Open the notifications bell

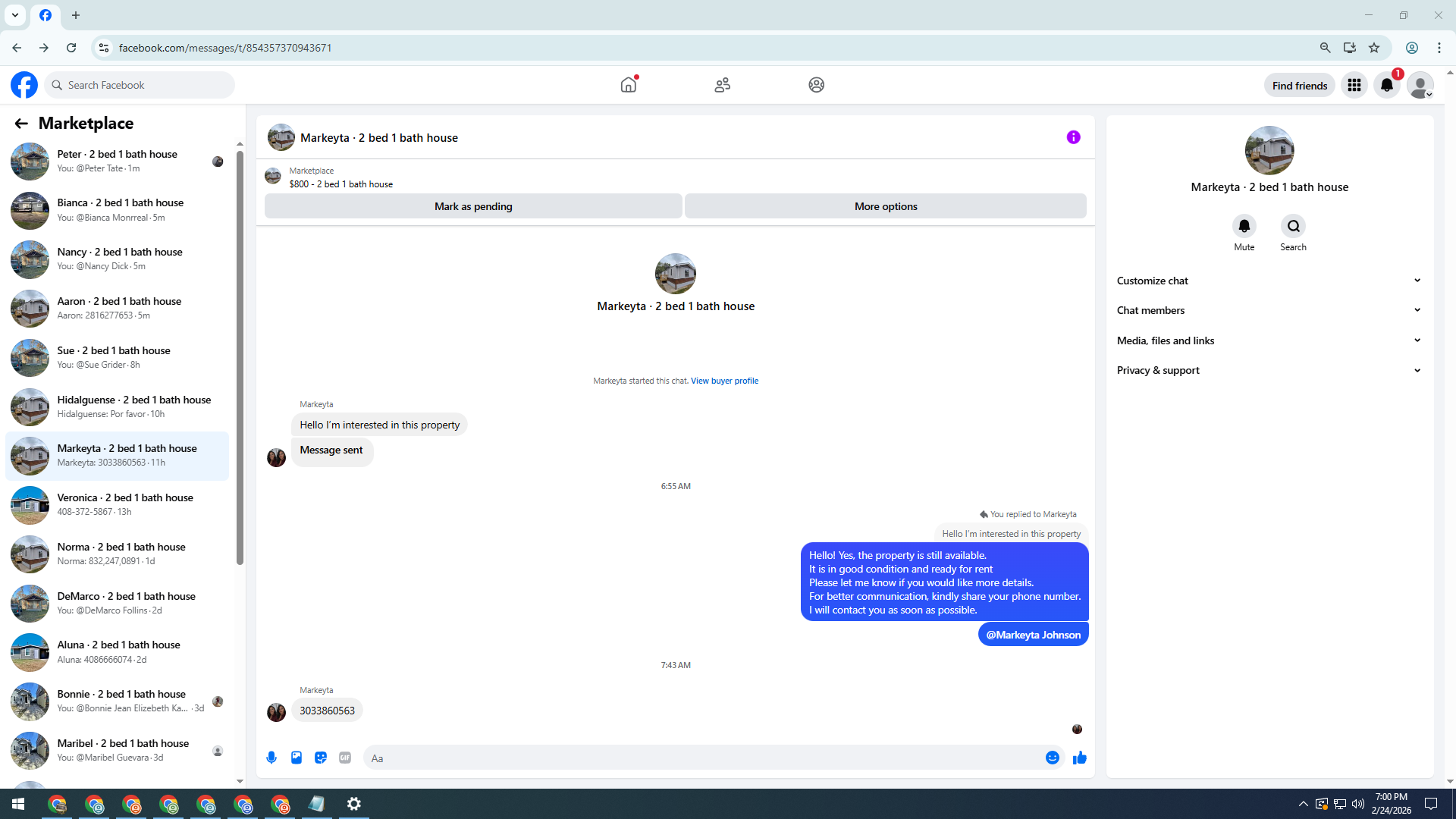coord(1387,85)
